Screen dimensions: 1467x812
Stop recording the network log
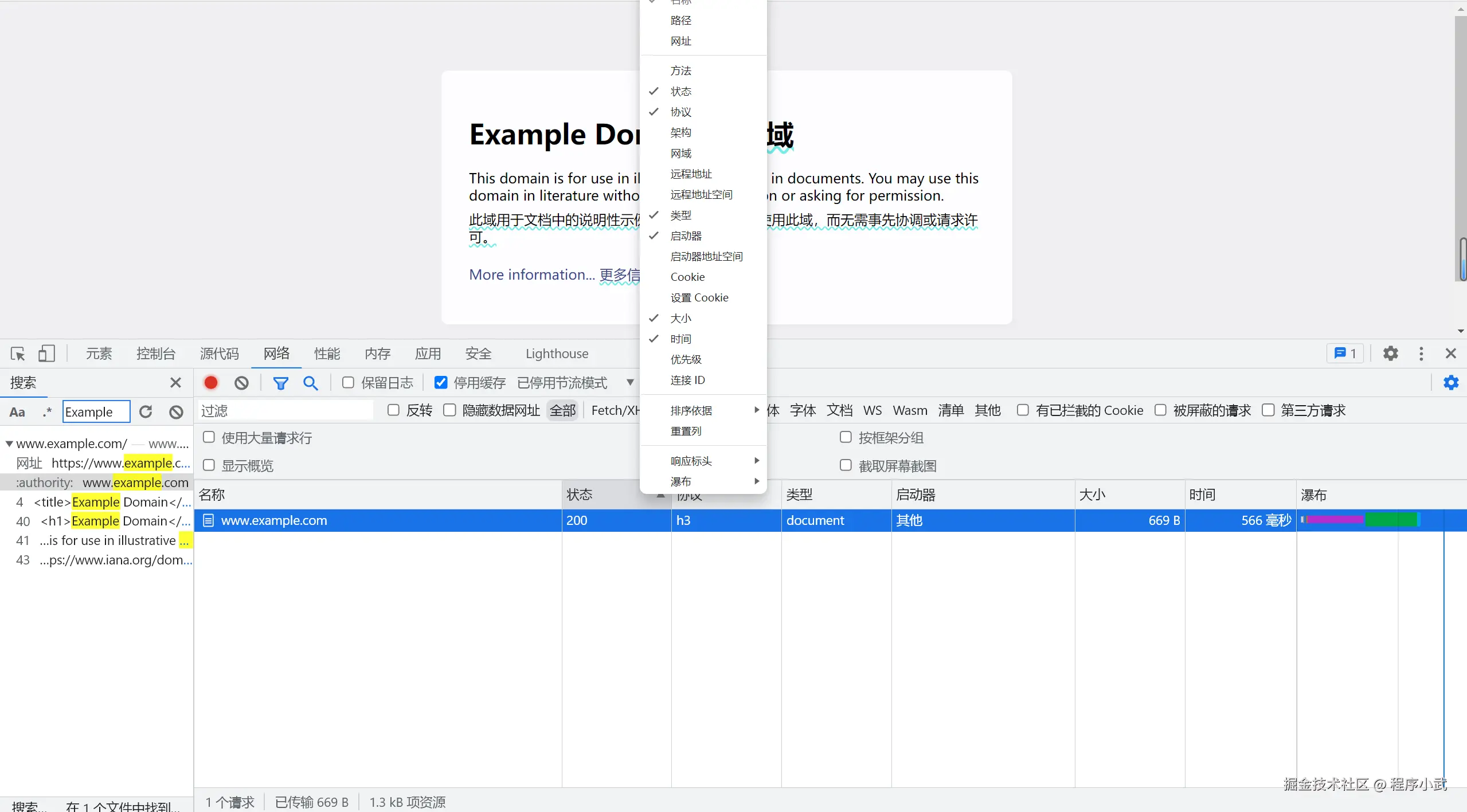(211, 383)
